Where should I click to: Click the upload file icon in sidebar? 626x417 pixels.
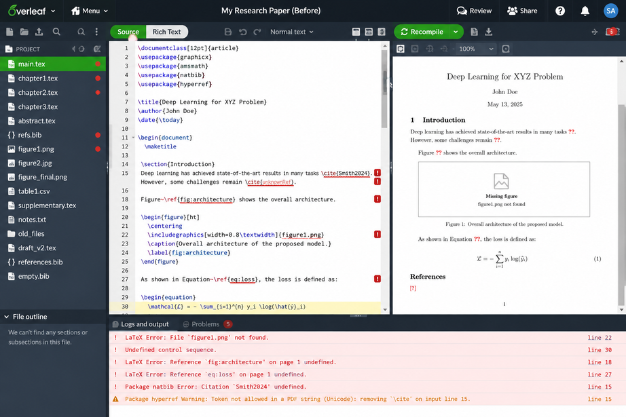39,32
